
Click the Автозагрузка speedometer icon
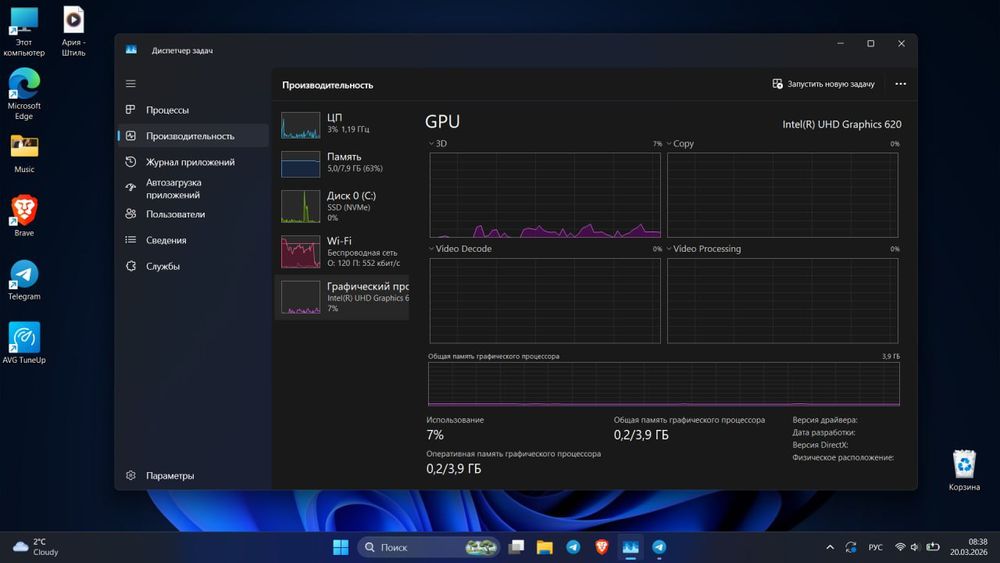point(131,187)
